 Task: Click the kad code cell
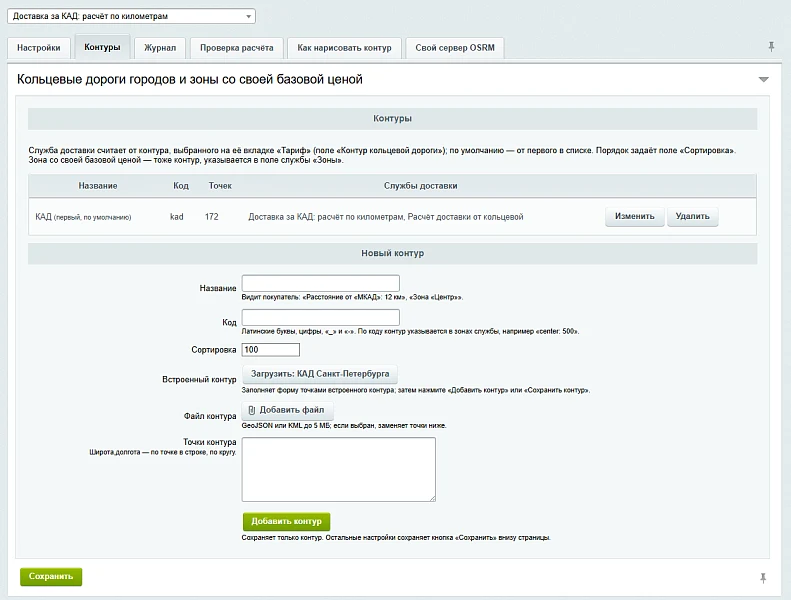(x=177, y=217)
